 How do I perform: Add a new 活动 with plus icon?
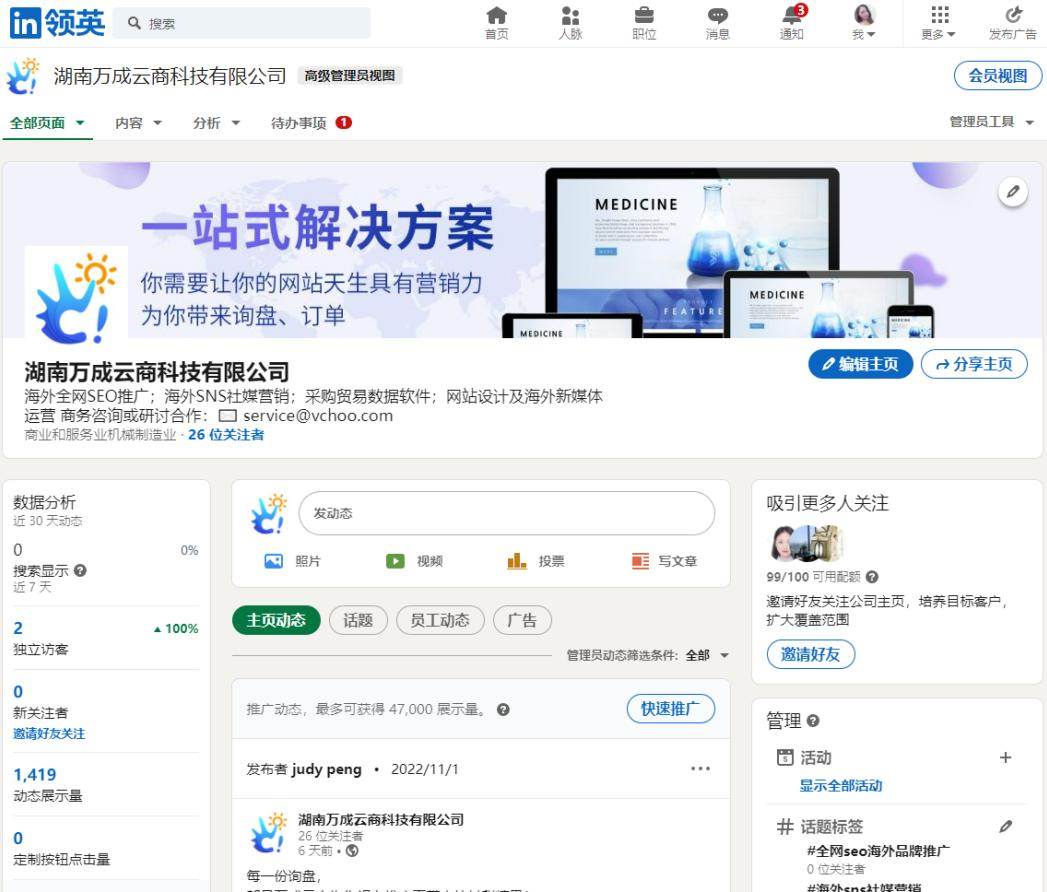coord(1005,758)
